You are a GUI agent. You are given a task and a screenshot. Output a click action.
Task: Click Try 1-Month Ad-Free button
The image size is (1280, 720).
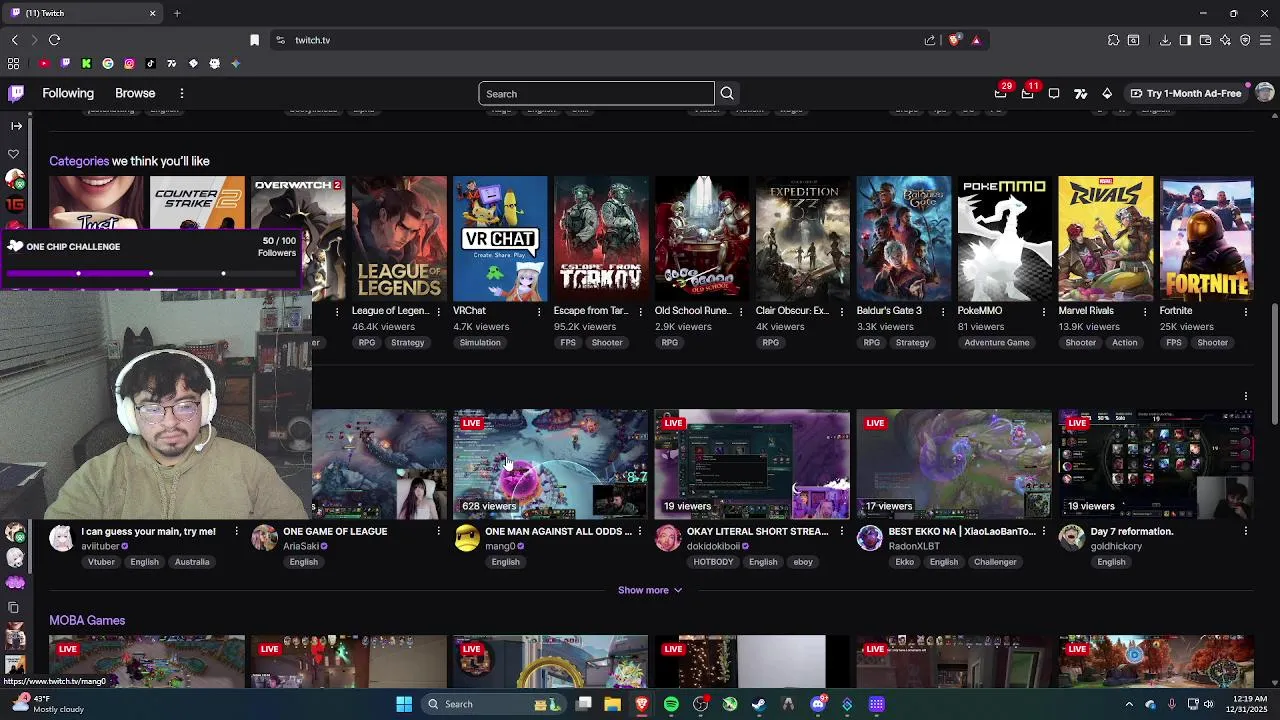click(1185, 93)
